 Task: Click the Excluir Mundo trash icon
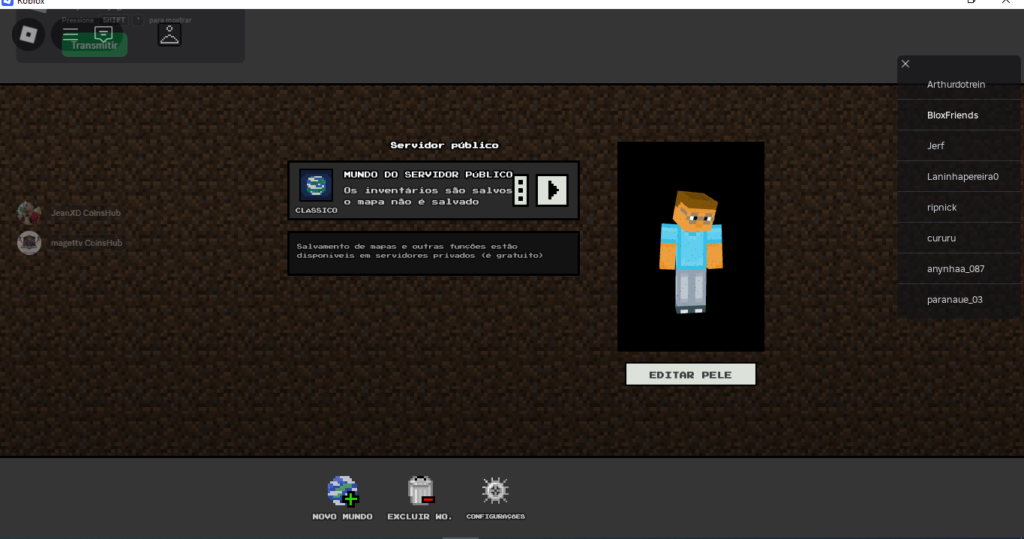[420, 491]
